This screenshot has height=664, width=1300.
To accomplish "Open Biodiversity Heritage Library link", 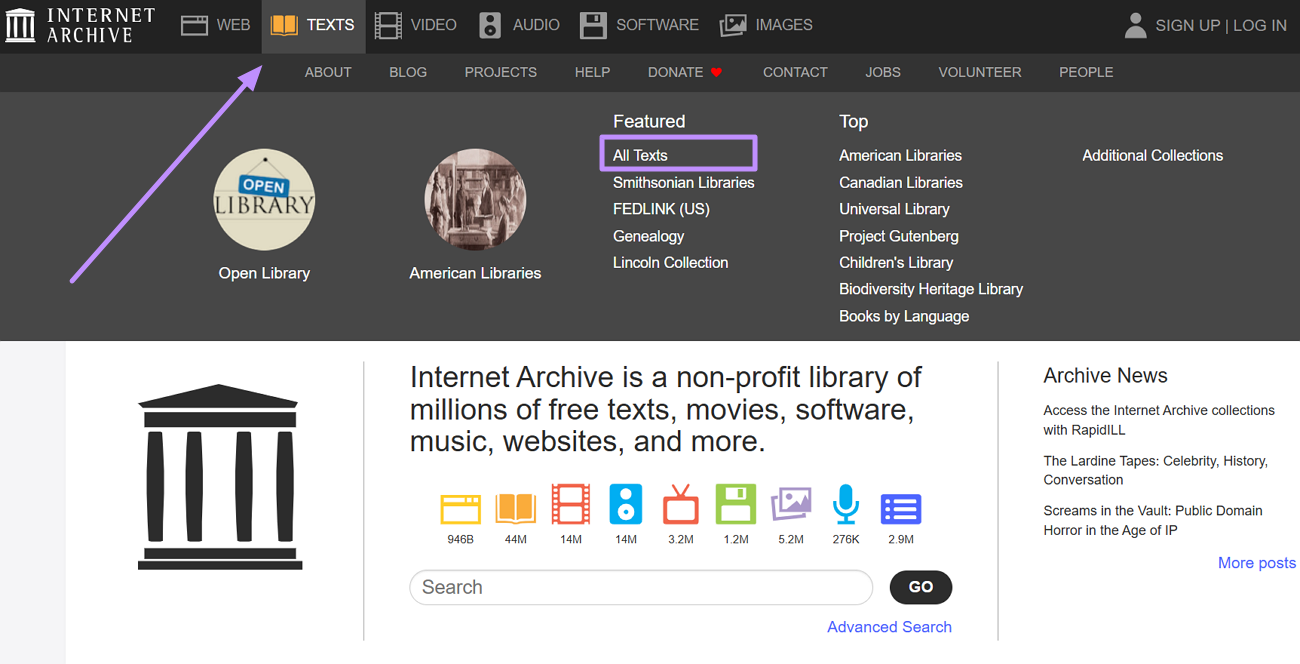I will tap(931, 289).
